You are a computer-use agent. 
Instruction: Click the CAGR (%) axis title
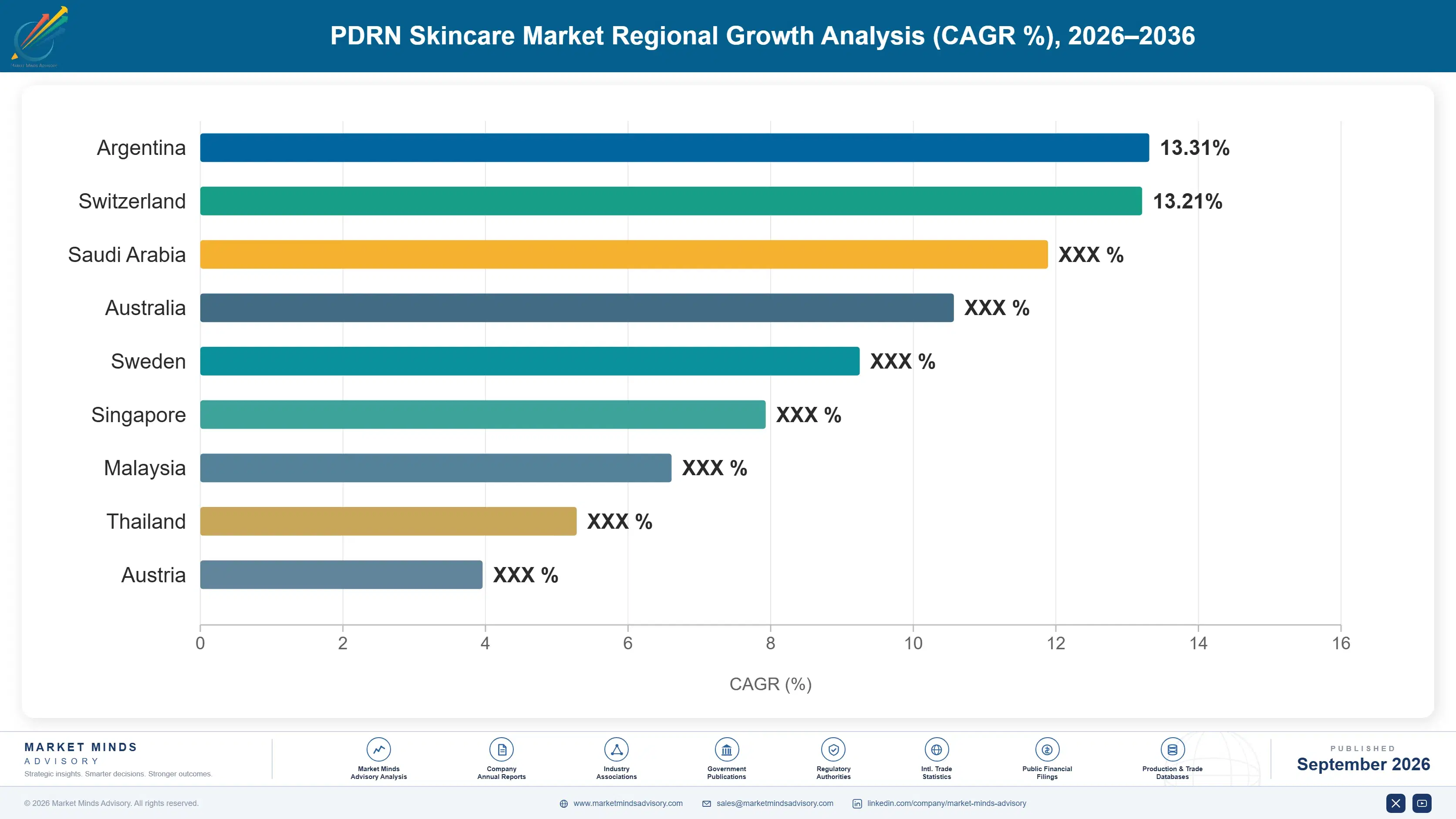click(x=770, y=684)
